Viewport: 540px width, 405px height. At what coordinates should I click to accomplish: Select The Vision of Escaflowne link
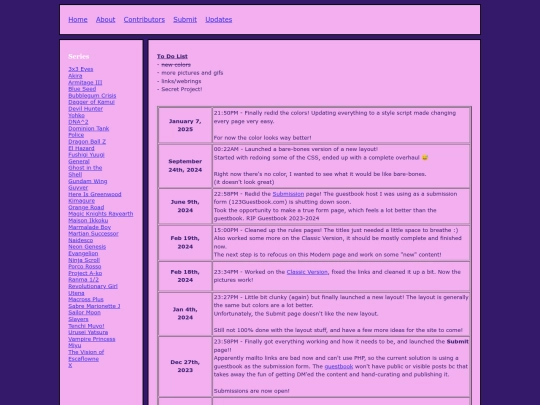(x=86, y=355)
